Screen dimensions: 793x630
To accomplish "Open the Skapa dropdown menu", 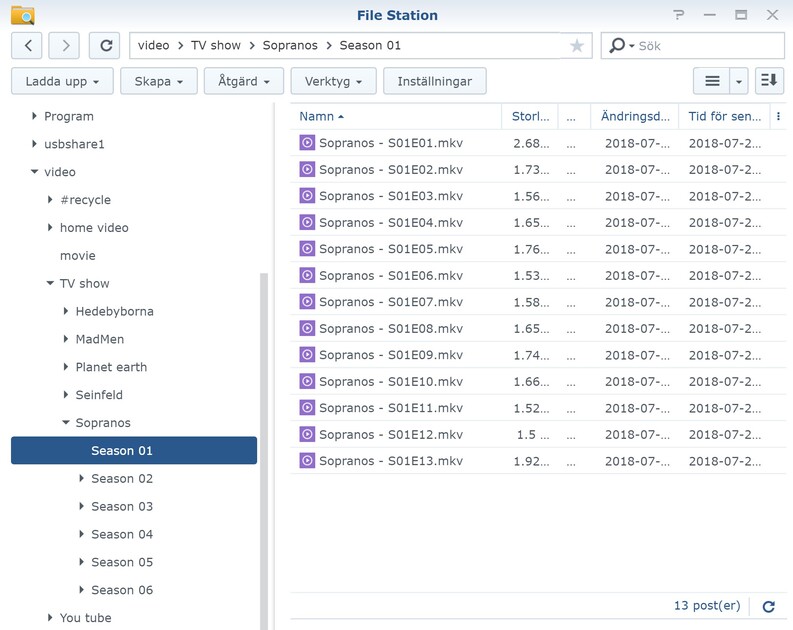I will [x=158, y=81].
